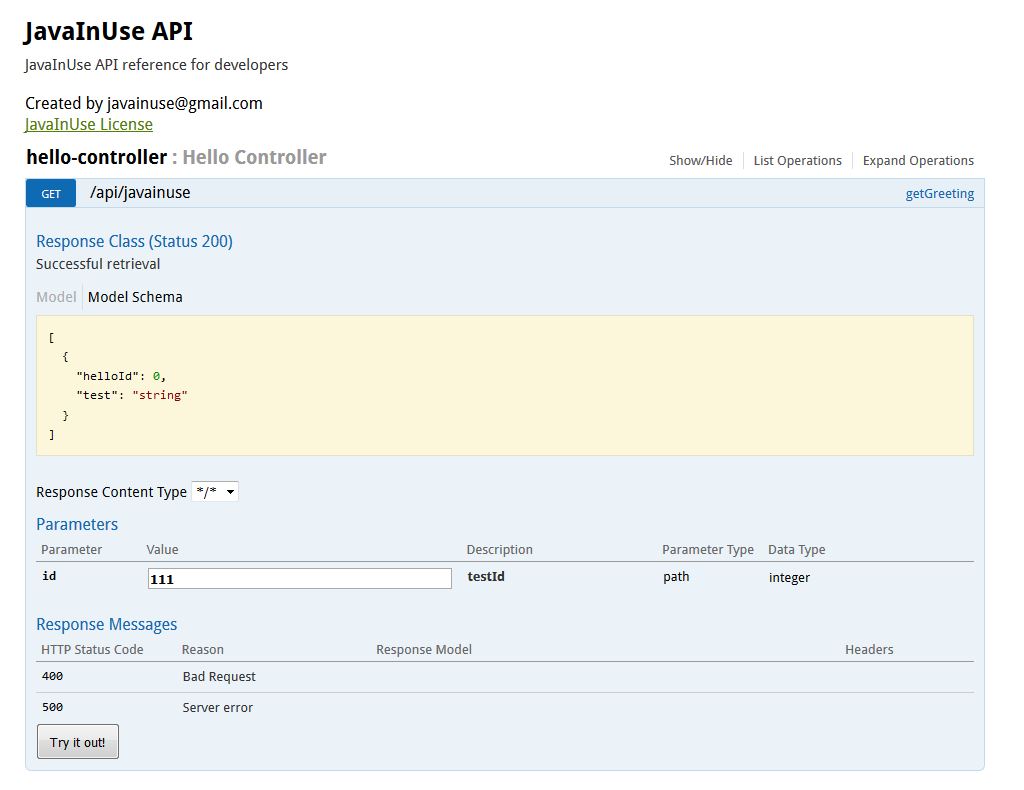Click the Value column header
The height and width of the screenshot is (790, 1024).
pos(162,550)
